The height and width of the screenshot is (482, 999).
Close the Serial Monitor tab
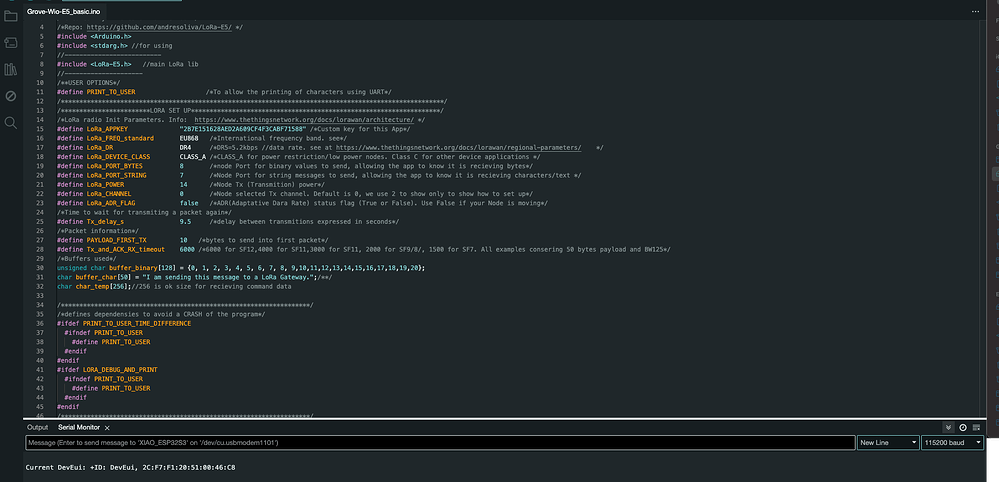(x=107, y=428)
